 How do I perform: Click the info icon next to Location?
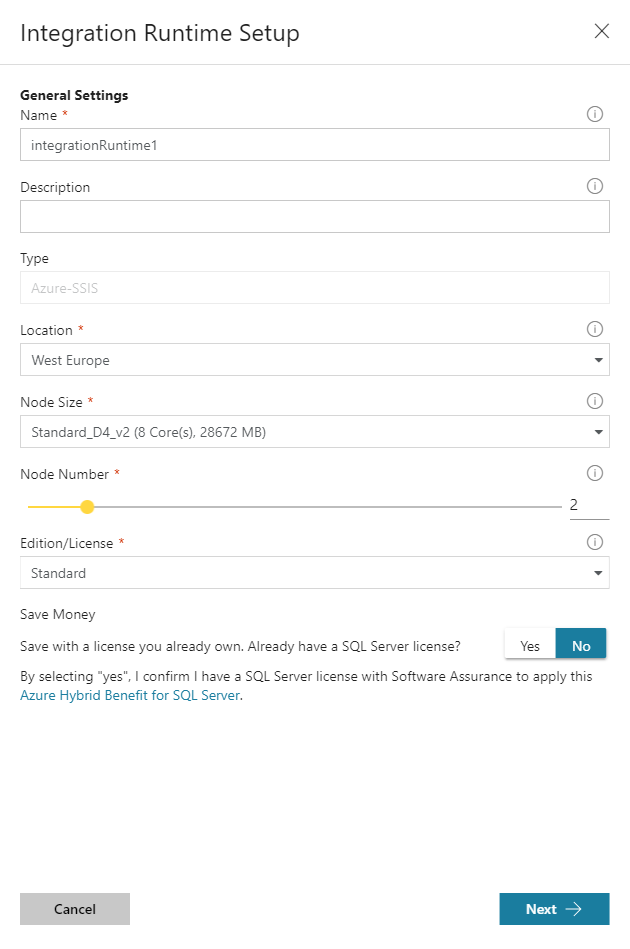(595, 329)
